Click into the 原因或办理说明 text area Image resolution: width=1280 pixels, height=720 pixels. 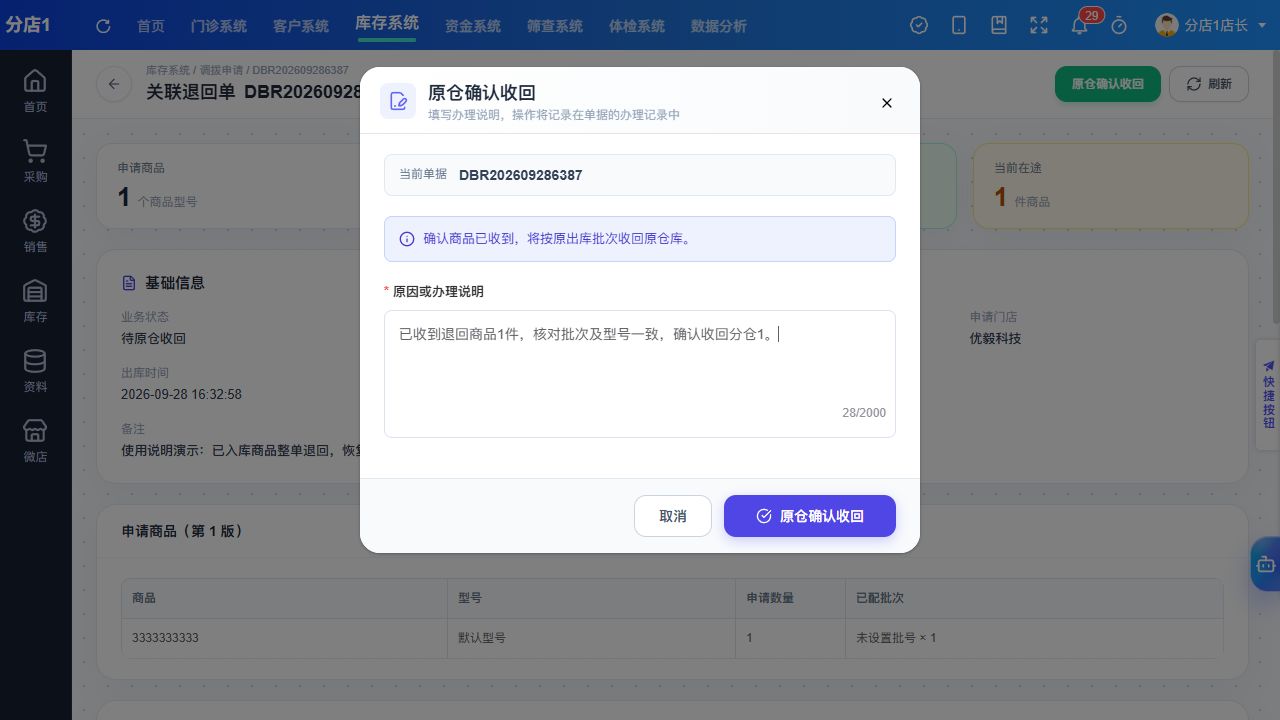pos(640,374)
